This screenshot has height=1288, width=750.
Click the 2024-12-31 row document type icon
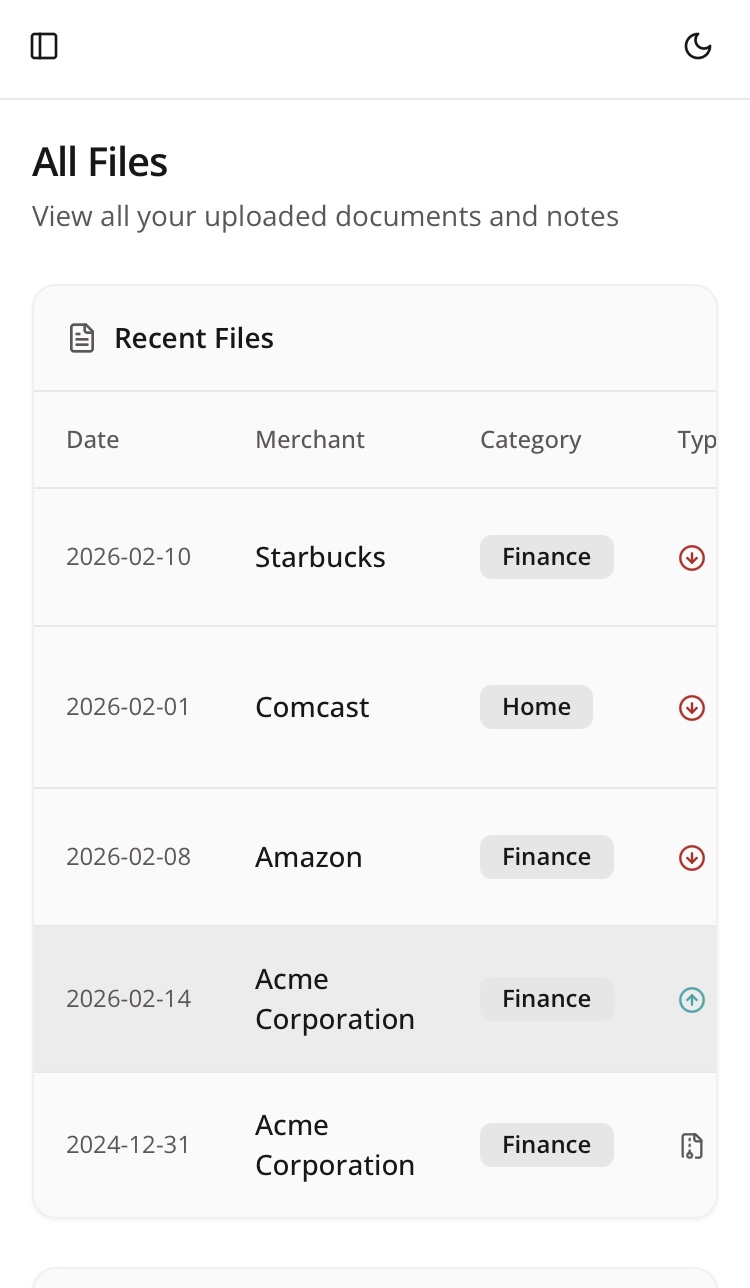click(x=691, y=1146)
